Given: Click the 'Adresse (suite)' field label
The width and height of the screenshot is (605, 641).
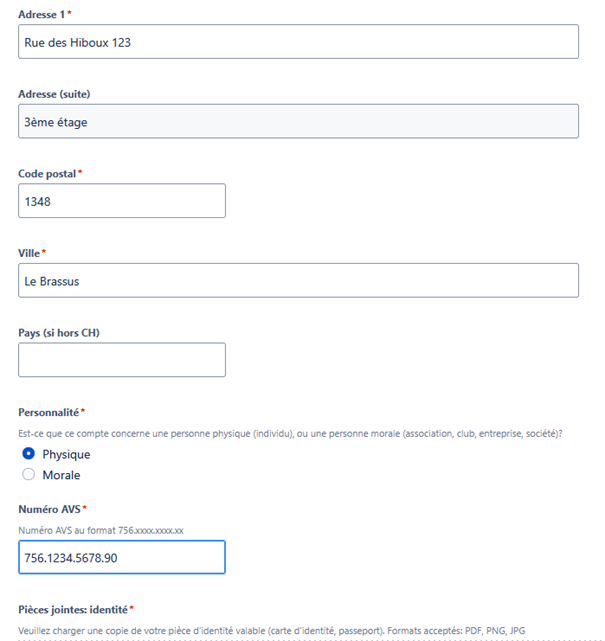Looking at the screenshot, I should tap(56, 94).
